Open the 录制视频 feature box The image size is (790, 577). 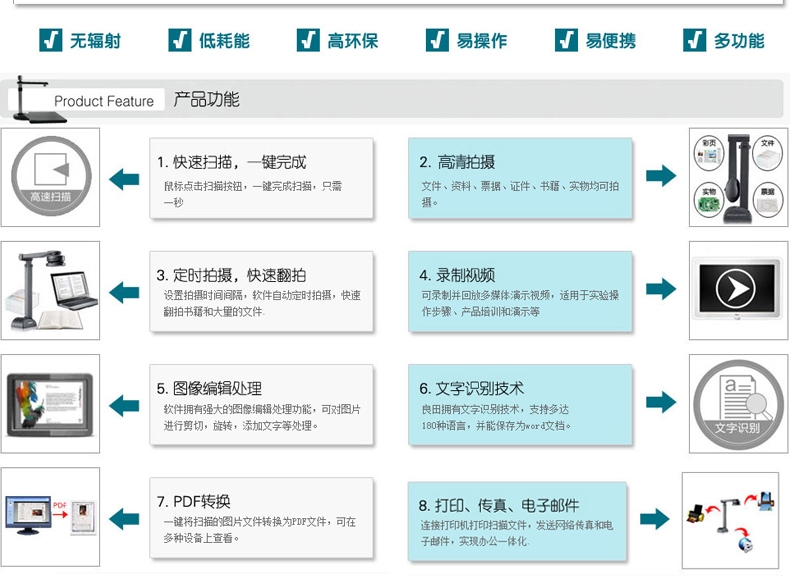tap(520, 291)
